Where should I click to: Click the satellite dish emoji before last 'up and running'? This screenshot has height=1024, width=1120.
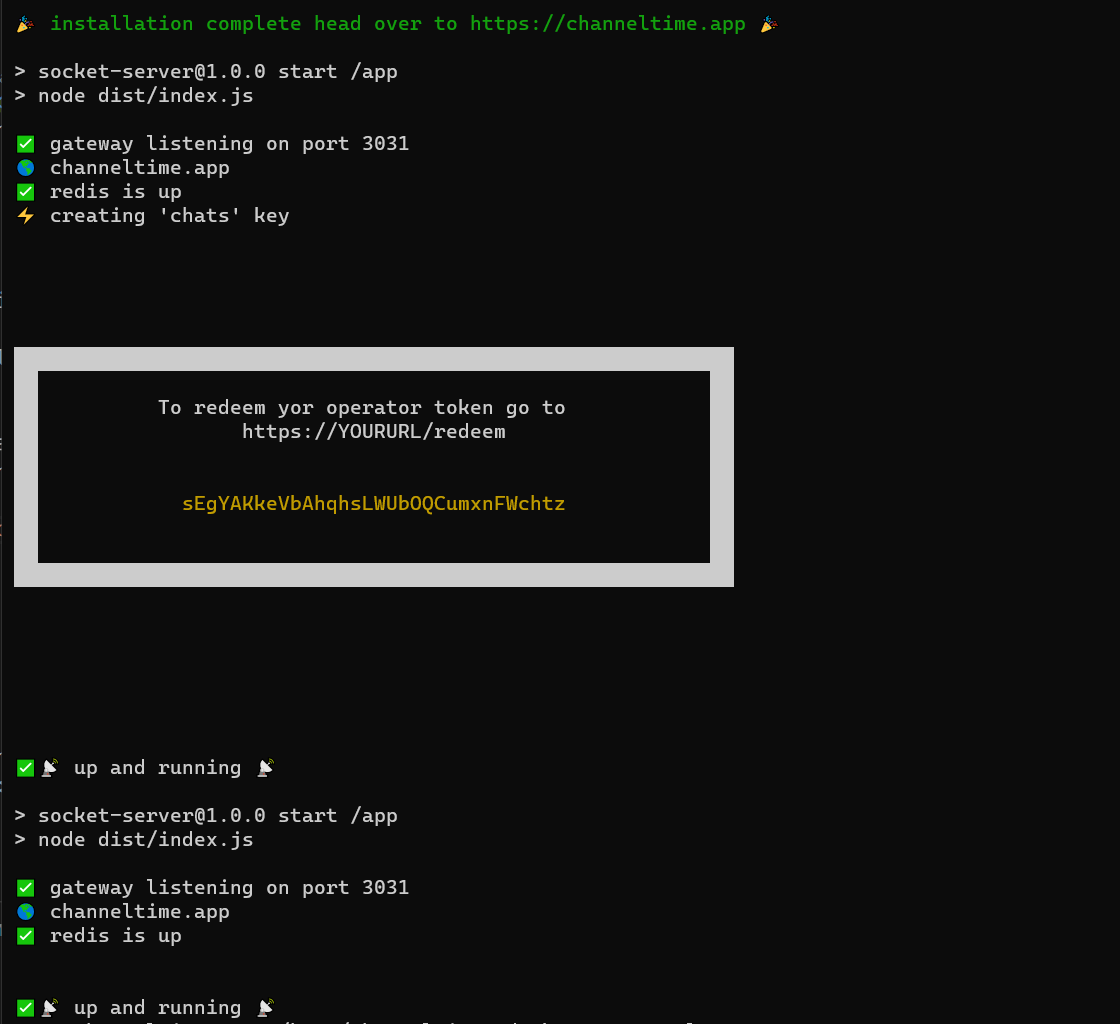pyautogui.click(x=49, y=1008)
